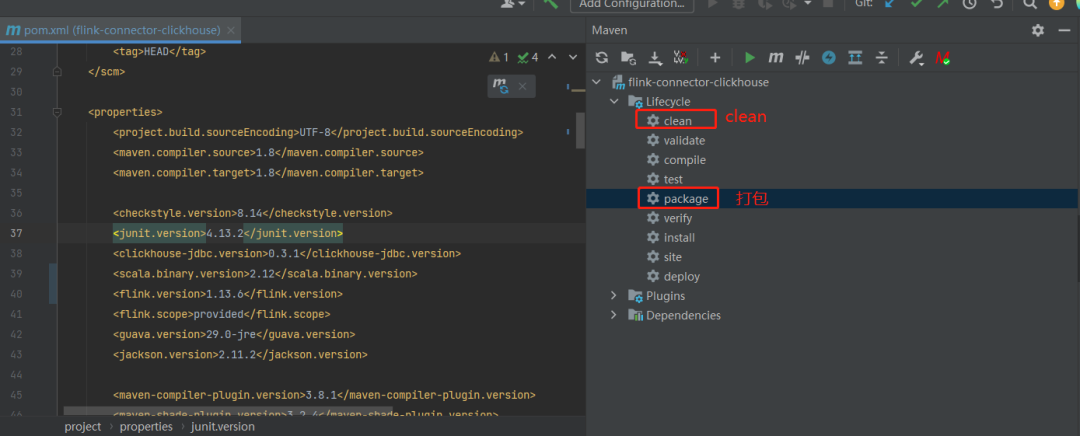Viewport: 1080px width, 436px height.
Task: Click floating load Maven changes icon
Action: (500, 86)
